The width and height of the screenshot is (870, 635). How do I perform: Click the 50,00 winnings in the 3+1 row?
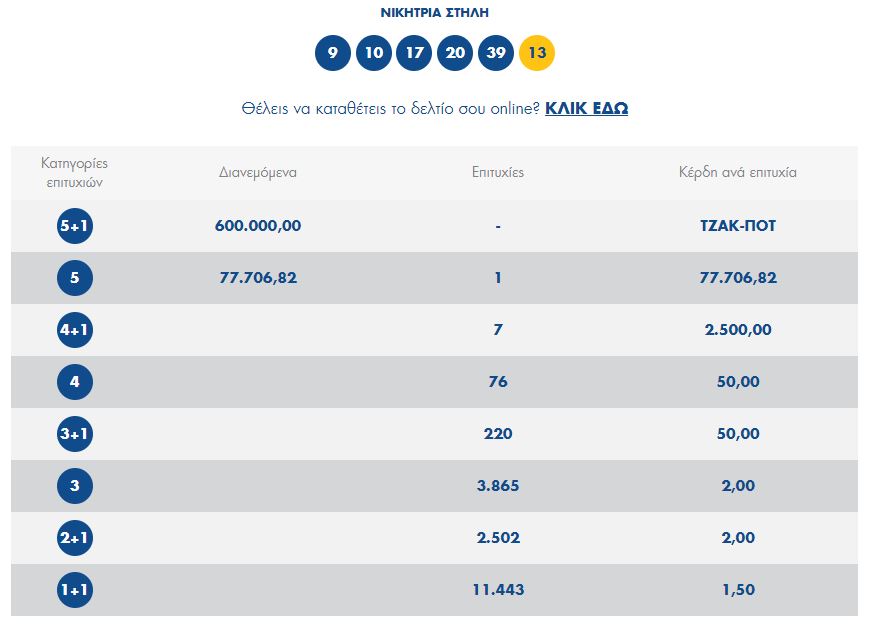point(738,434)
